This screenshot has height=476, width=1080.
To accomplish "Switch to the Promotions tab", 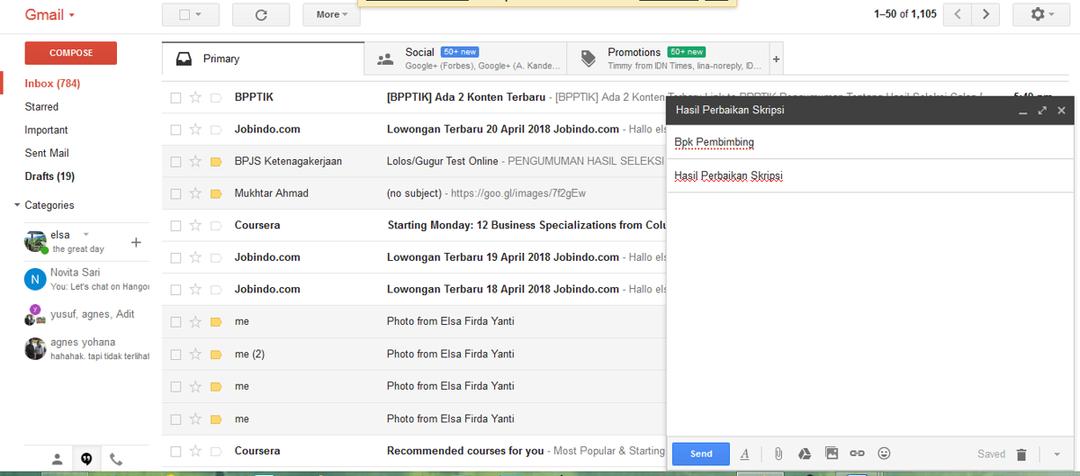I will tap(668, 59).
